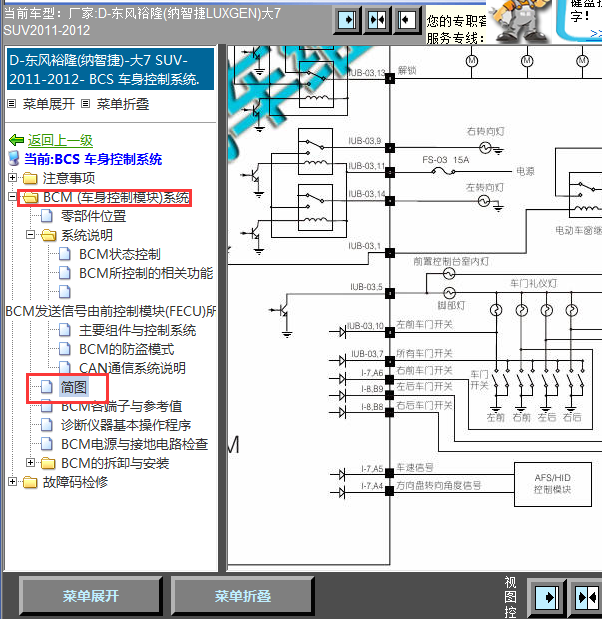Click the computer icon beside 当前:BCS 车身控制系统
The image size is (602, 619).
pyautogui.click(x=14, y=159)
